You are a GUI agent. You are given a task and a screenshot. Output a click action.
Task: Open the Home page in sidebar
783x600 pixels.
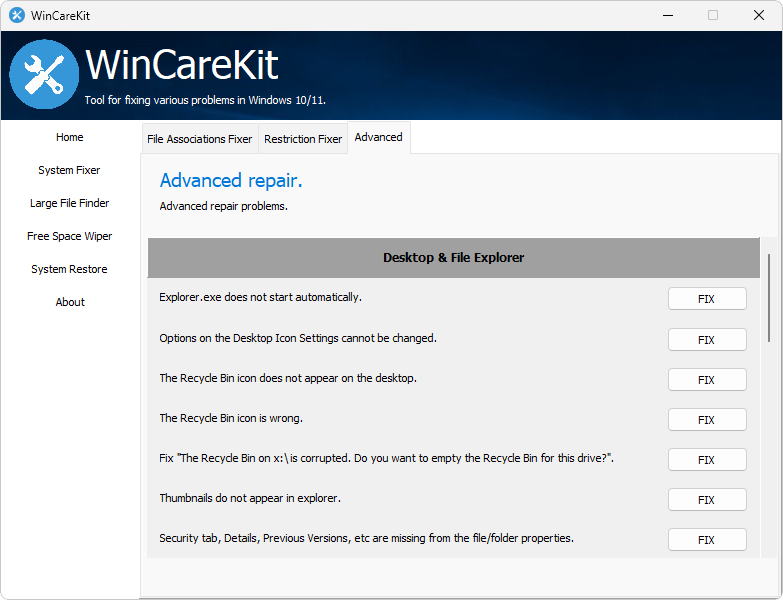click(70, 138)
